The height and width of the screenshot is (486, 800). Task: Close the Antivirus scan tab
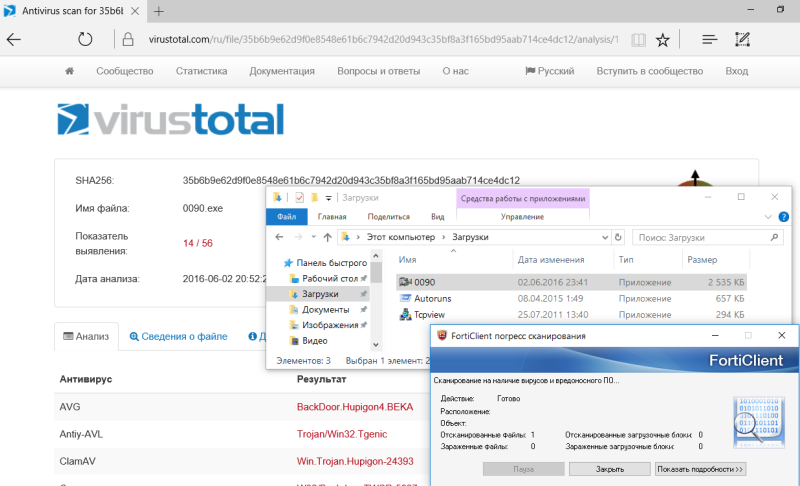(x=135, y=11)
